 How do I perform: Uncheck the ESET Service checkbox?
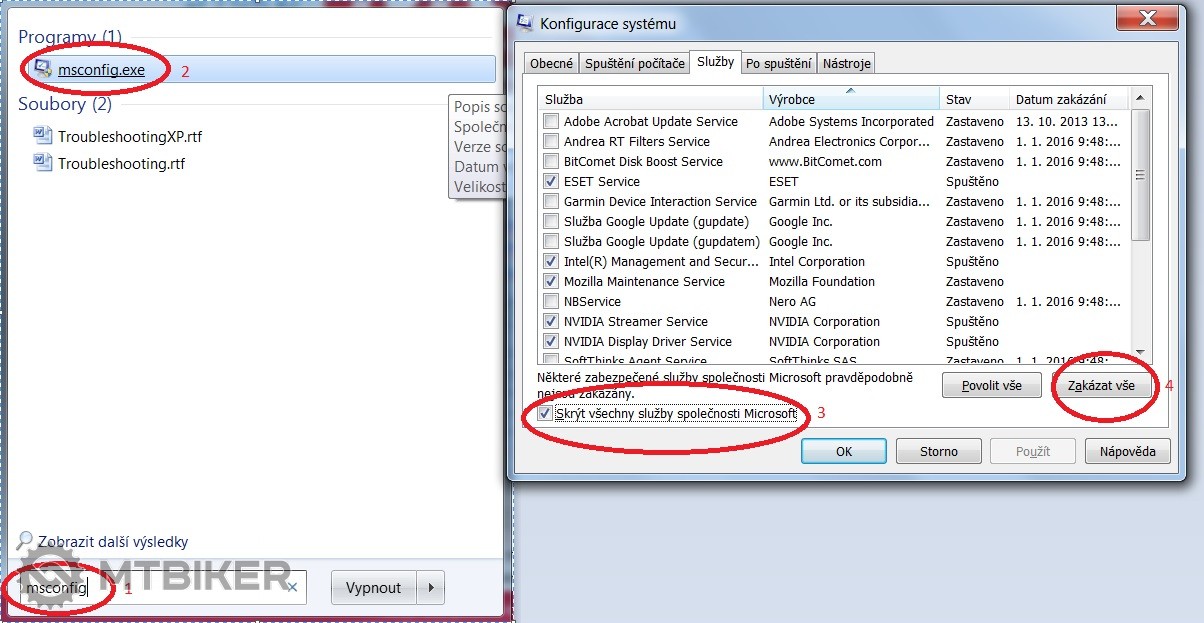pos(551,181)
